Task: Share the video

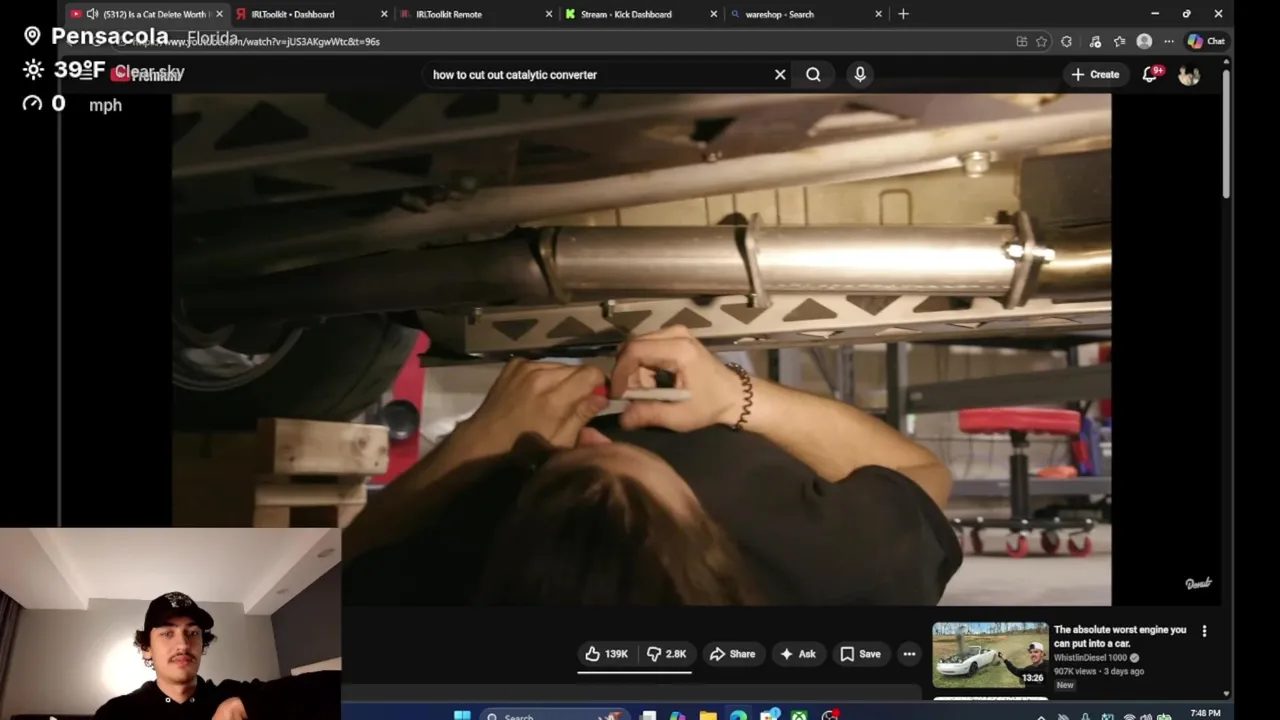Action: (732, 654)
